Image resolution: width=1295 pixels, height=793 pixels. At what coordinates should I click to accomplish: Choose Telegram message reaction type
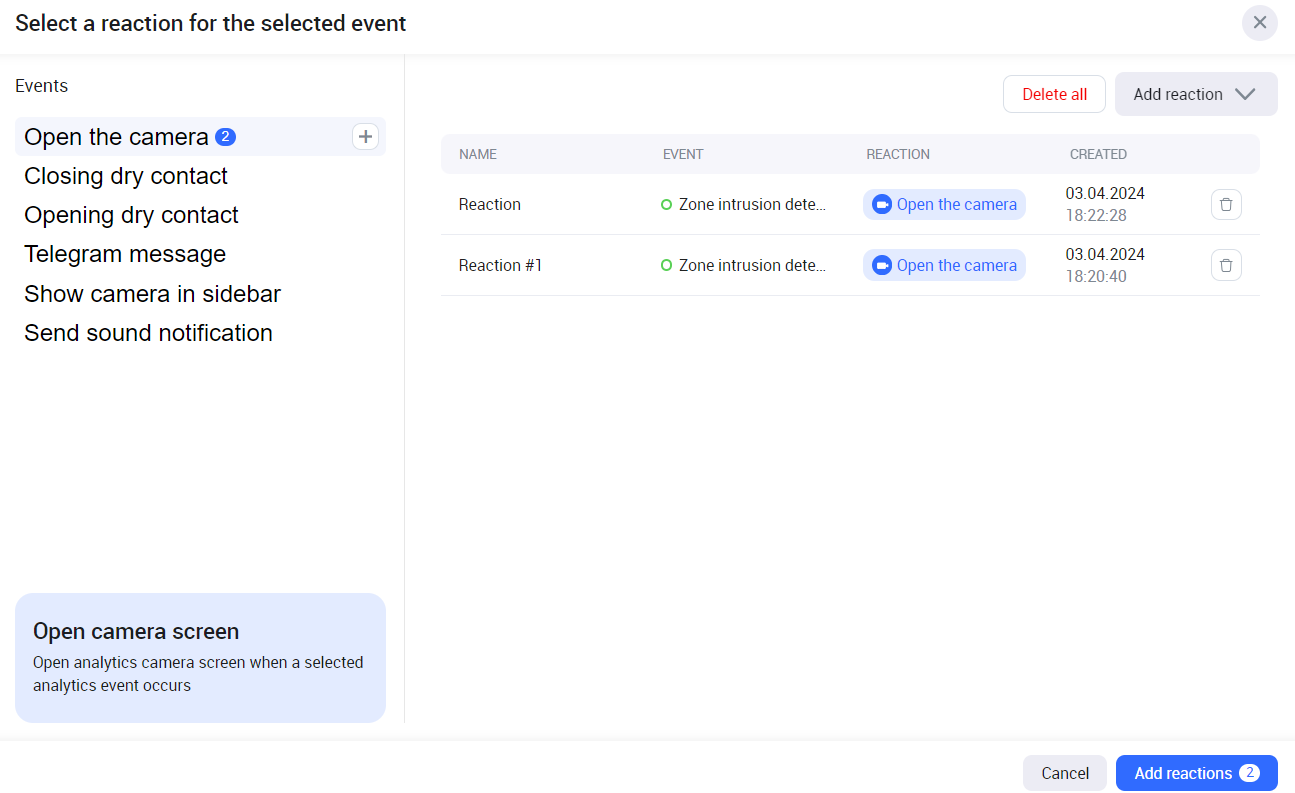pyautogui.click(x=125, y=254)
